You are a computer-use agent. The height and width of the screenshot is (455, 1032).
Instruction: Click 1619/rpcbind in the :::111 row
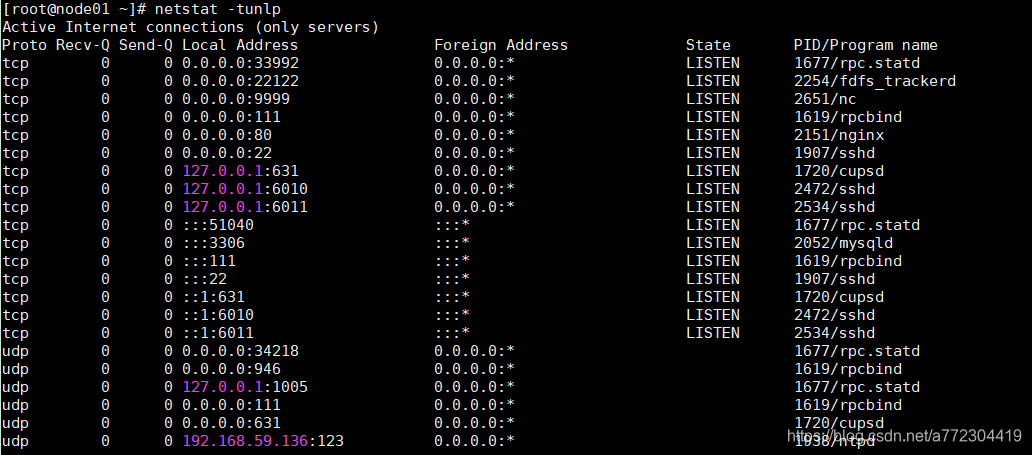click(848, 261)
